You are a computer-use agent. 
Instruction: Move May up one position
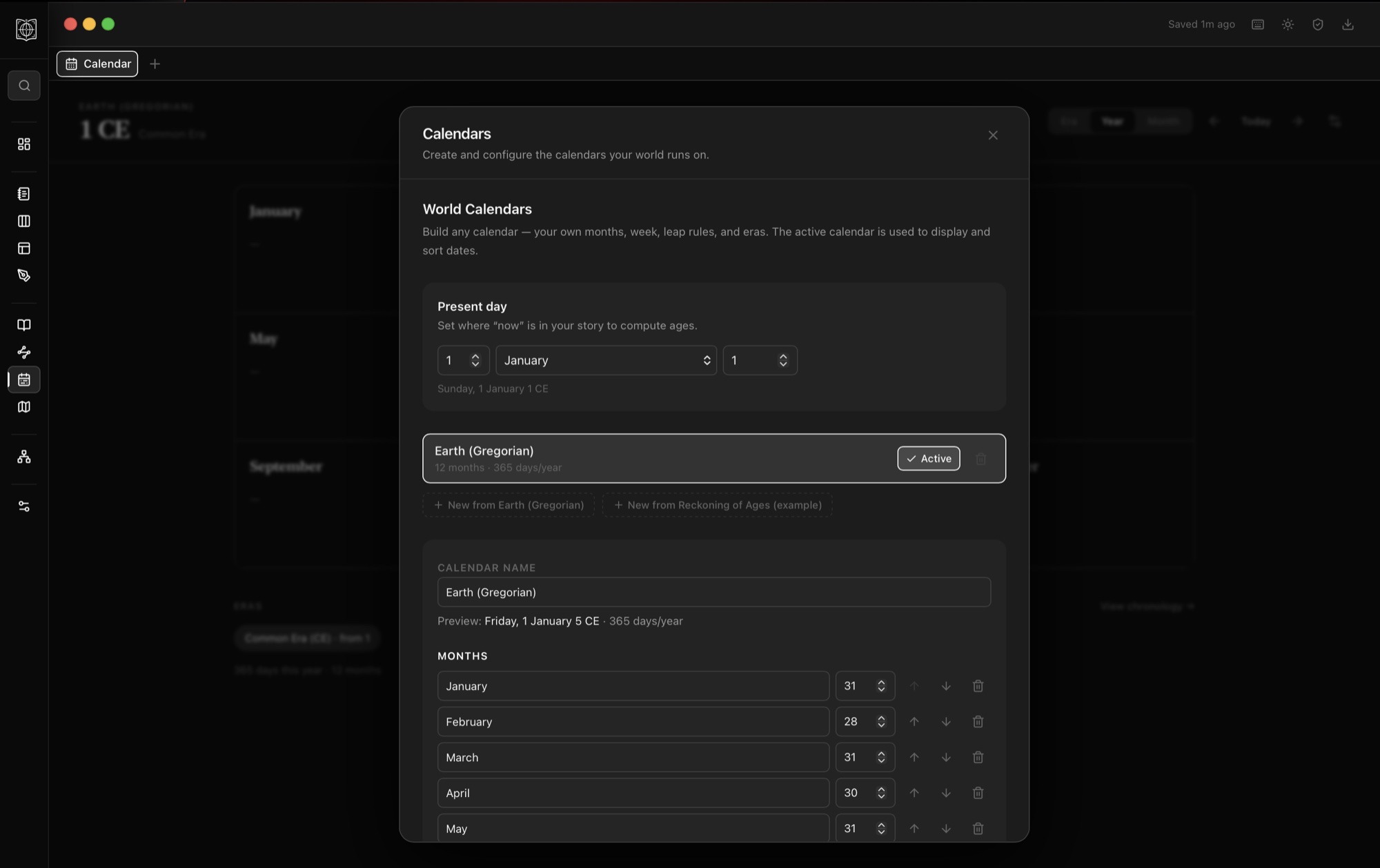(914, 829)
